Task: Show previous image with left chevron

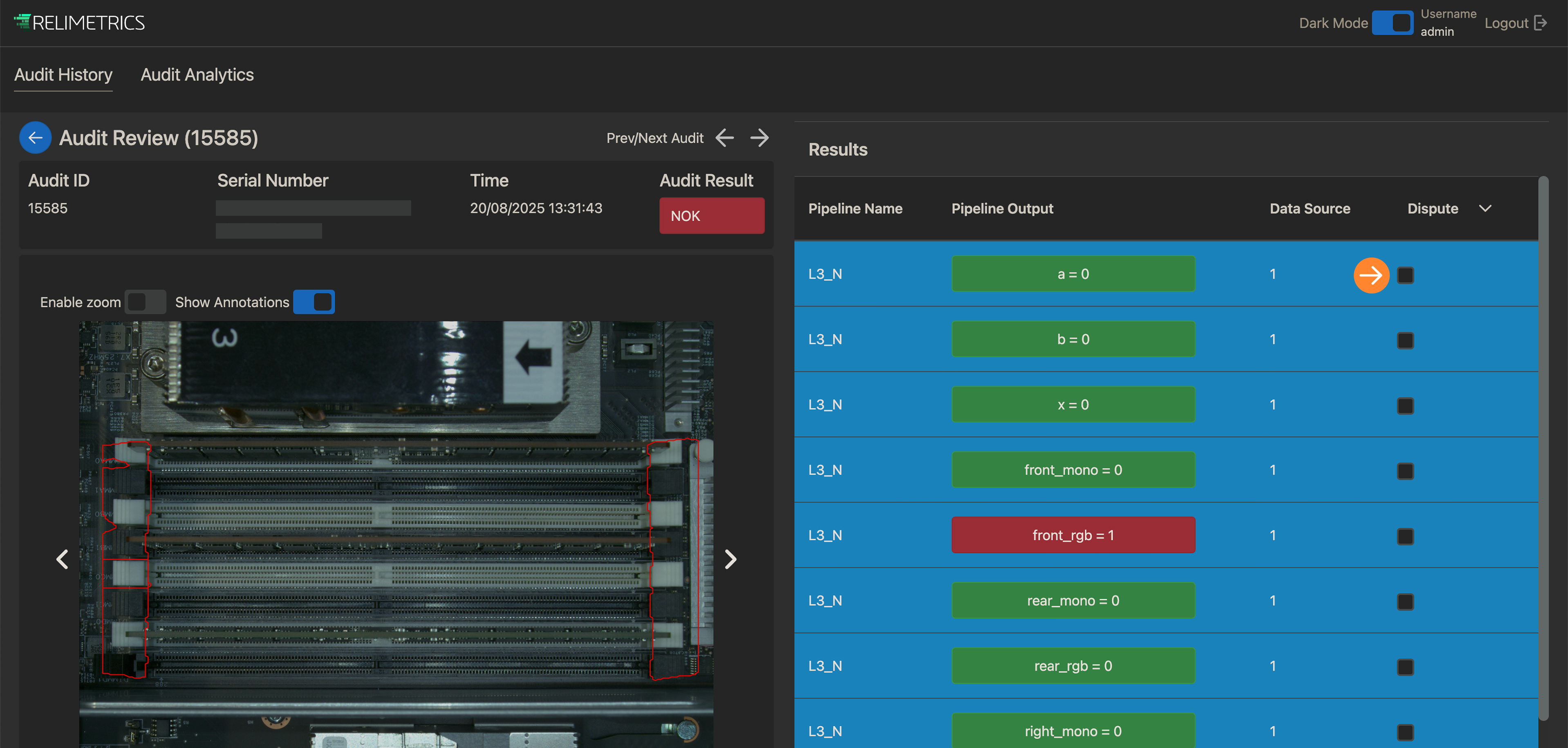Action: (62, 559)
